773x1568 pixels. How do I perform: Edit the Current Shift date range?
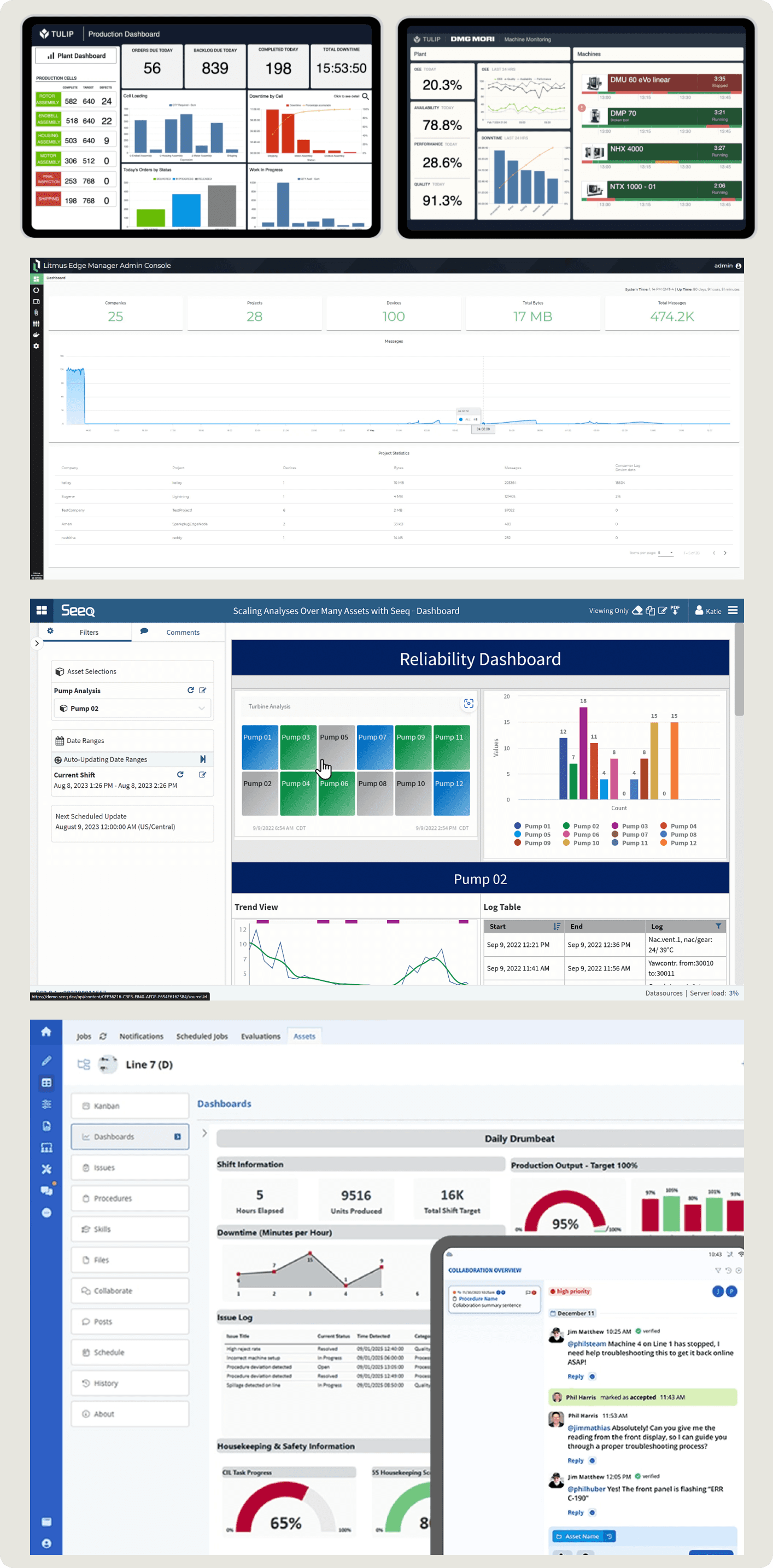(x=203, y=774)
